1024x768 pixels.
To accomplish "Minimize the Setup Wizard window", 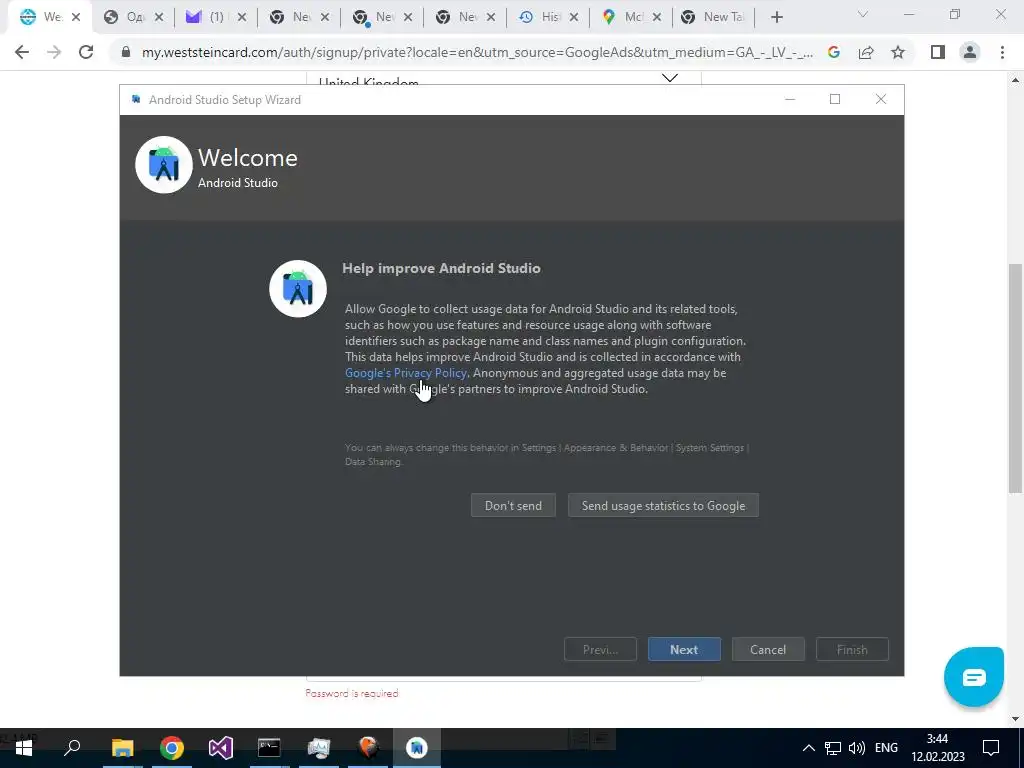I will (x=790, y=99).
